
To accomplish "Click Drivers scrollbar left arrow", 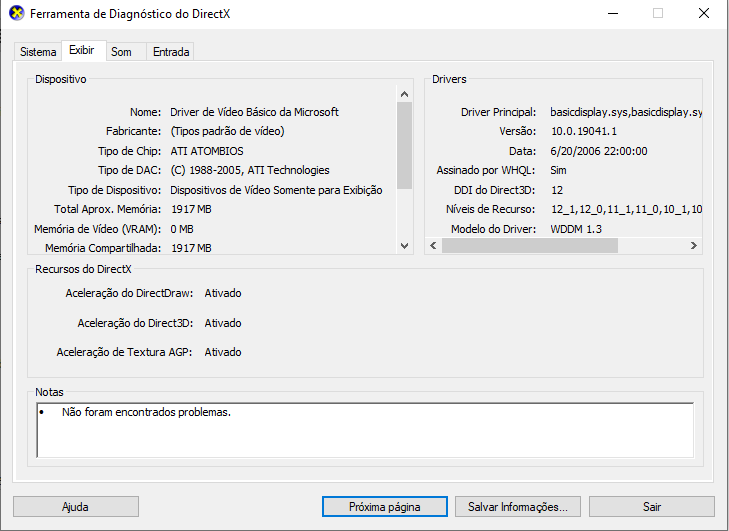I will tap(433, 246).
